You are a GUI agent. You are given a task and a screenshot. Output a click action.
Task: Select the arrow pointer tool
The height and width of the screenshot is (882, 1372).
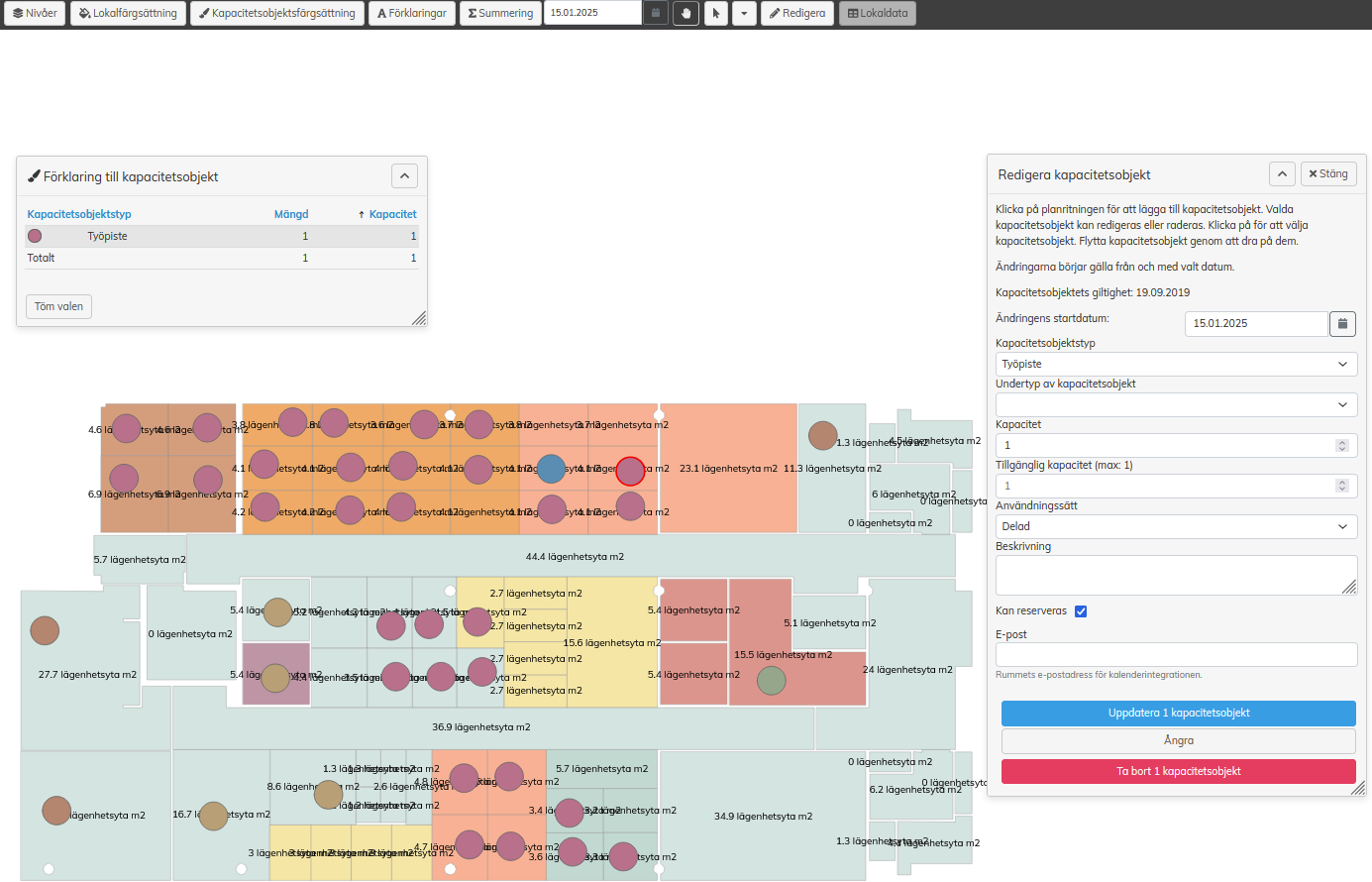pos(715,13)
